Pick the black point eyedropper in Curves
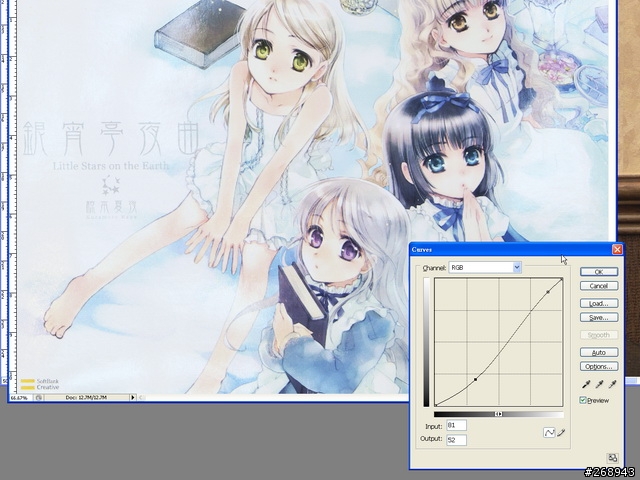The width and height of the screenshot is (640, 480). pos(586,384)
